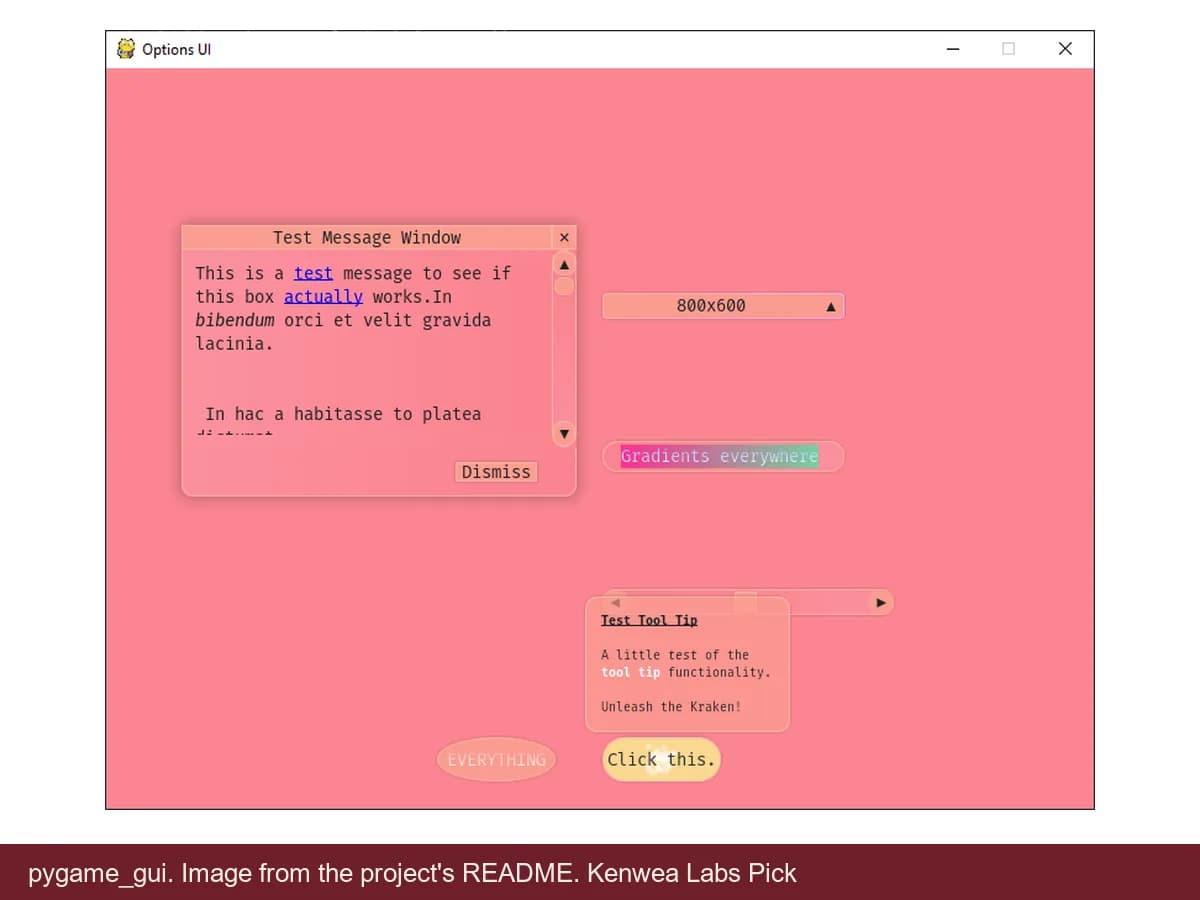
Task: Dismiss the test message window
Action: coord(496,472)
